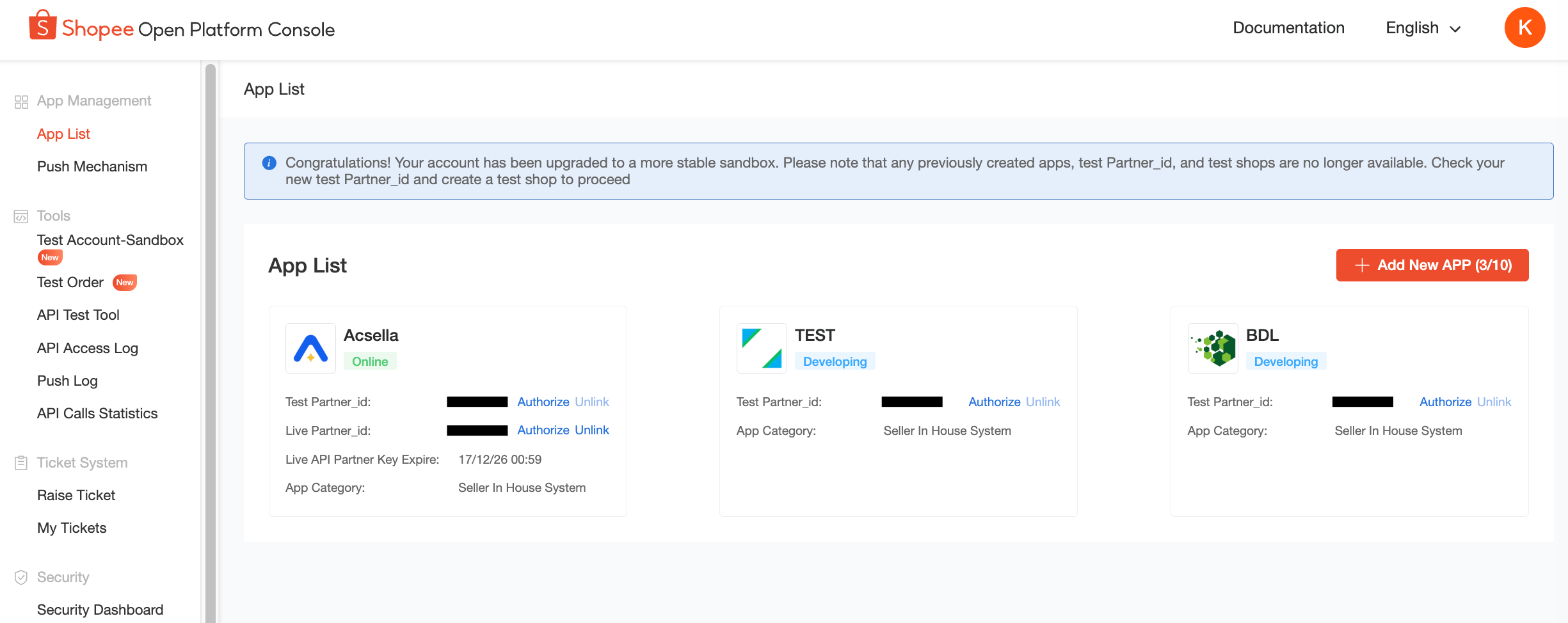
Task: Click the App Management grid icon
Action: click(21, 102)
